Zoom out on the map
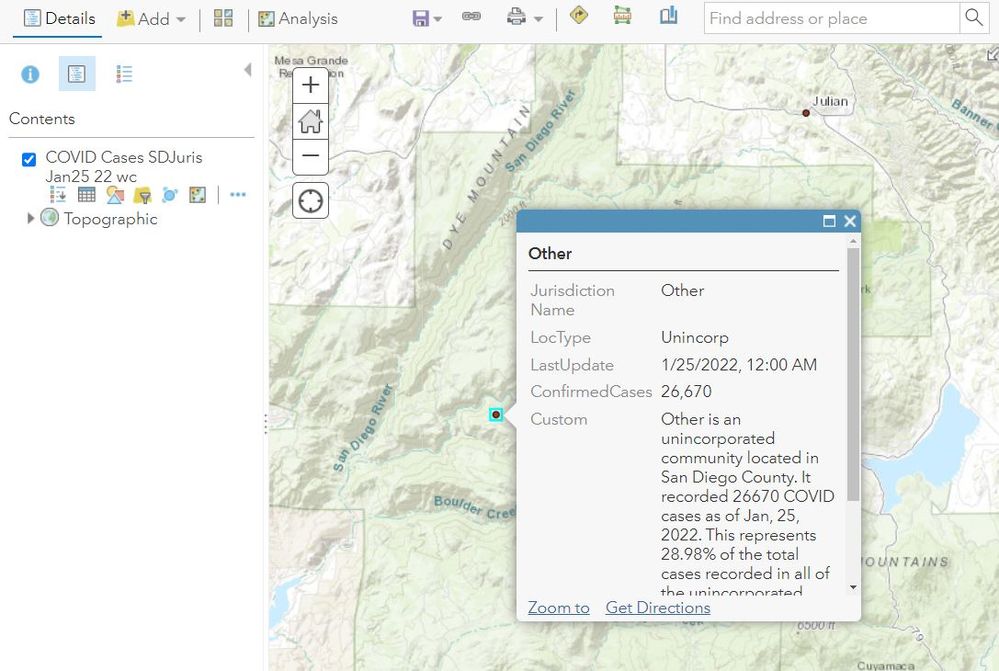999x671 pixels. coord(310,156)
